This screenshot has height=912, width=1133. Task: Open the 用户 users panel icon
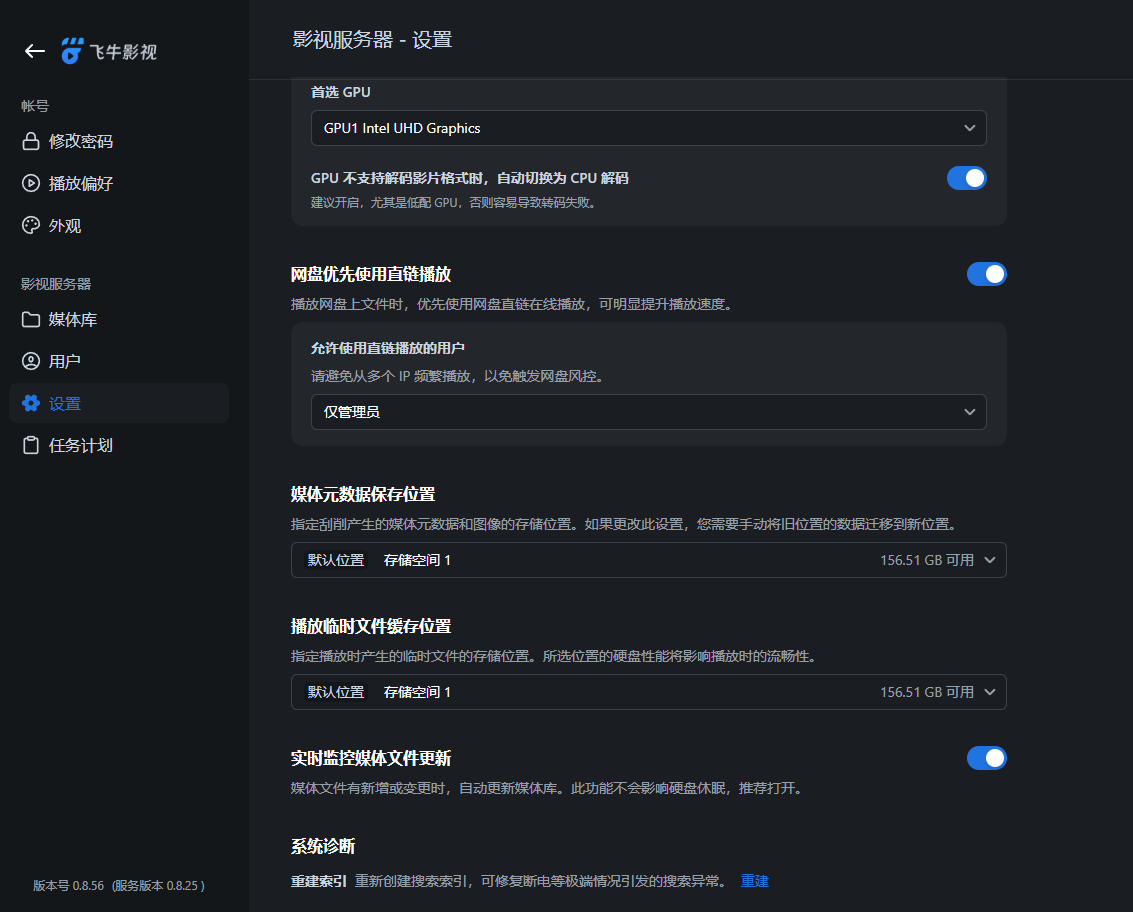point(29,361)
